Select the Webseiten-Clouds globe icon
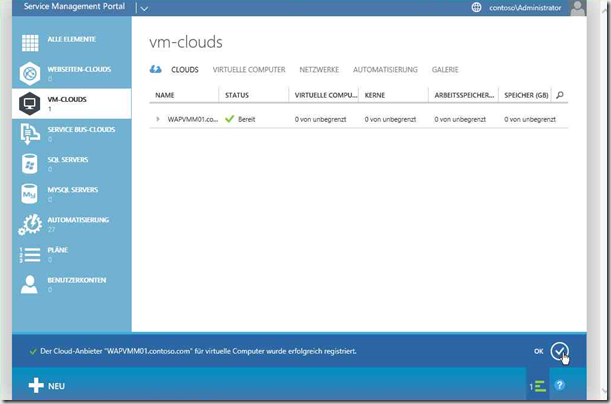 [30, 73]
